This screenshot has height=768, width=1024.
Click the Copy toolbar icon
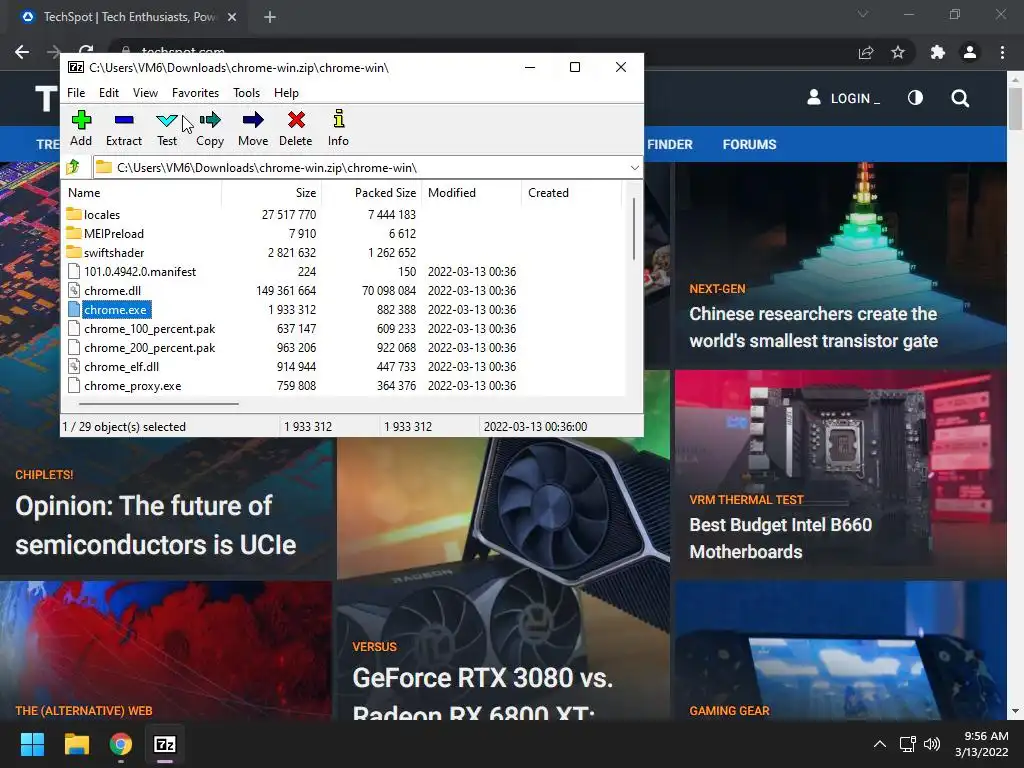coord(210,128)
